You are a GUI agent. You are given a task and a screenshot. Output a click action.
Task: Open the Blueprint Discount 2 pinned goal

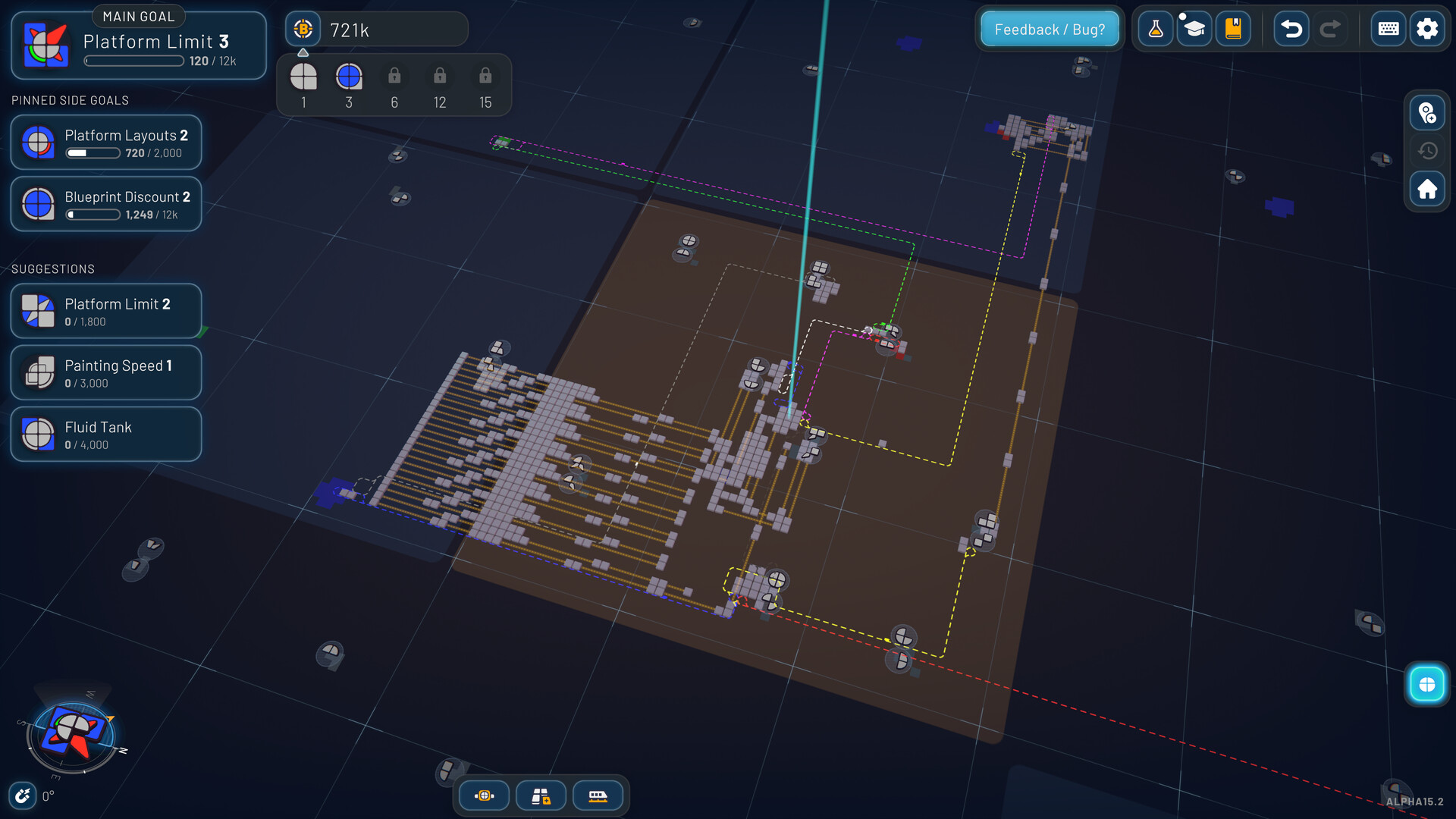pyautogui.click(x=105, y=203)
